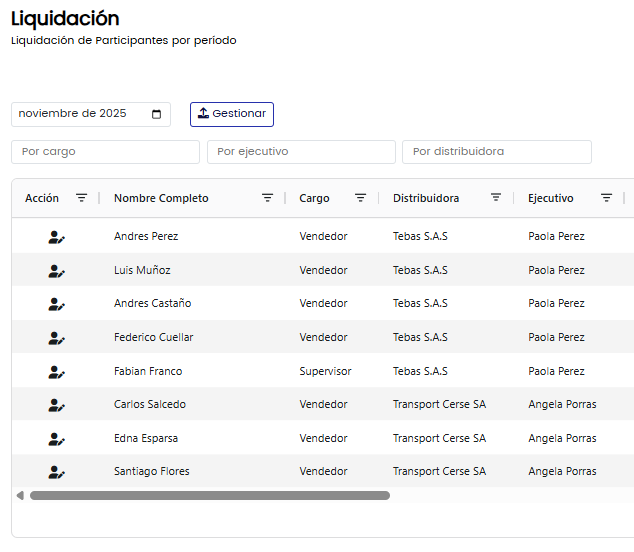Open edit action for Edna Esparsa
The image size is (634, 552).
click(56, 439)
